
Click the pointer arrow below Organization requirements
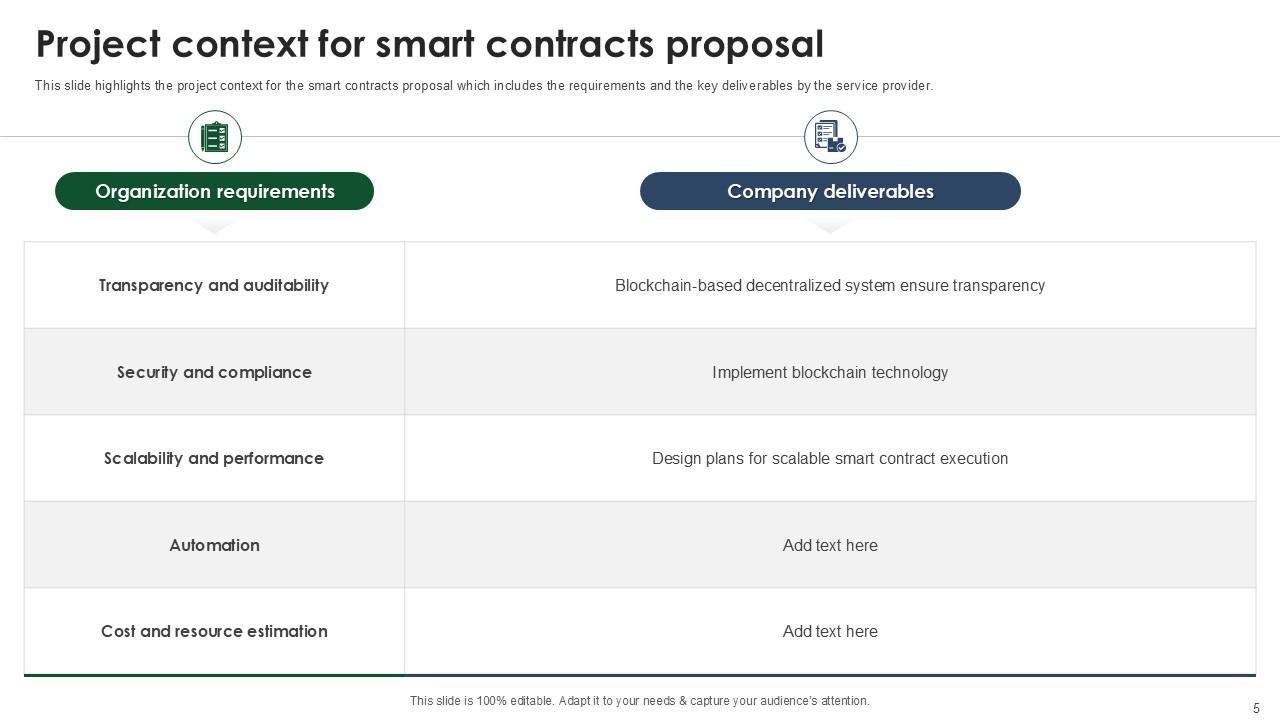coord(215,227)
